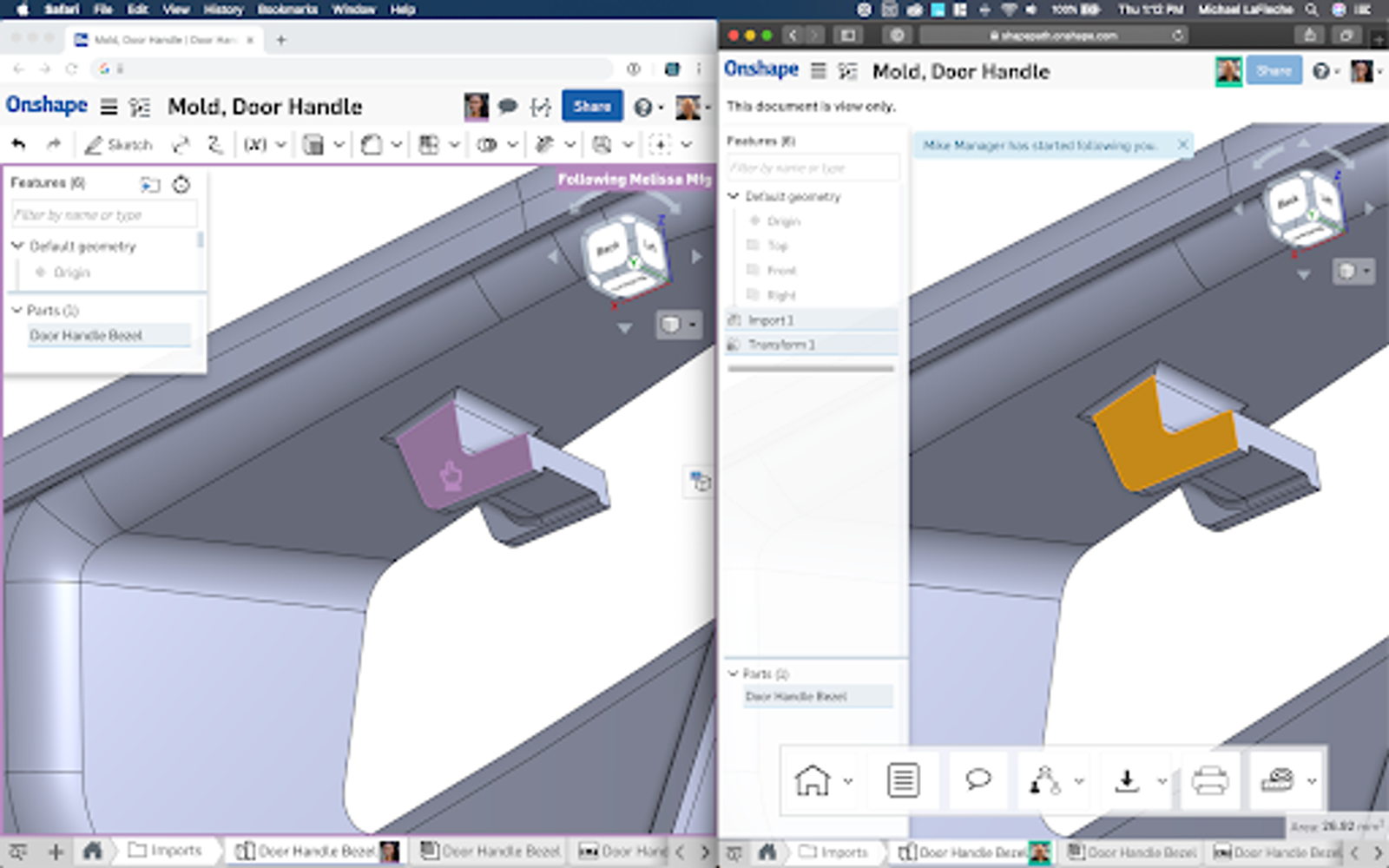Click the rollback timer icon in Features panel
The height and width of the screenshot is (868, 1389).
point(181,184)
